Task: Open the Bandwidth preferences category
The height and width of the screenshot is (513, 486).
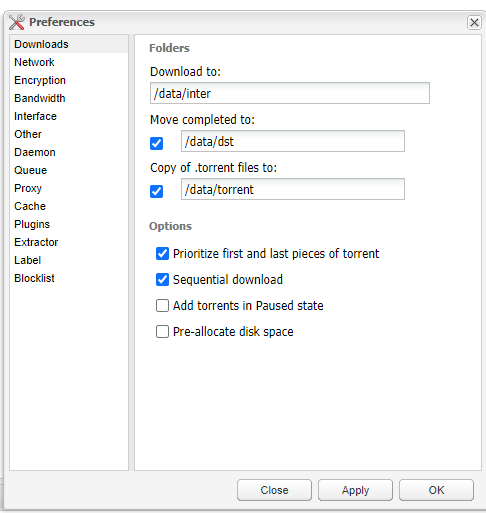Action: pyautogui.click(x=69, y=98)
